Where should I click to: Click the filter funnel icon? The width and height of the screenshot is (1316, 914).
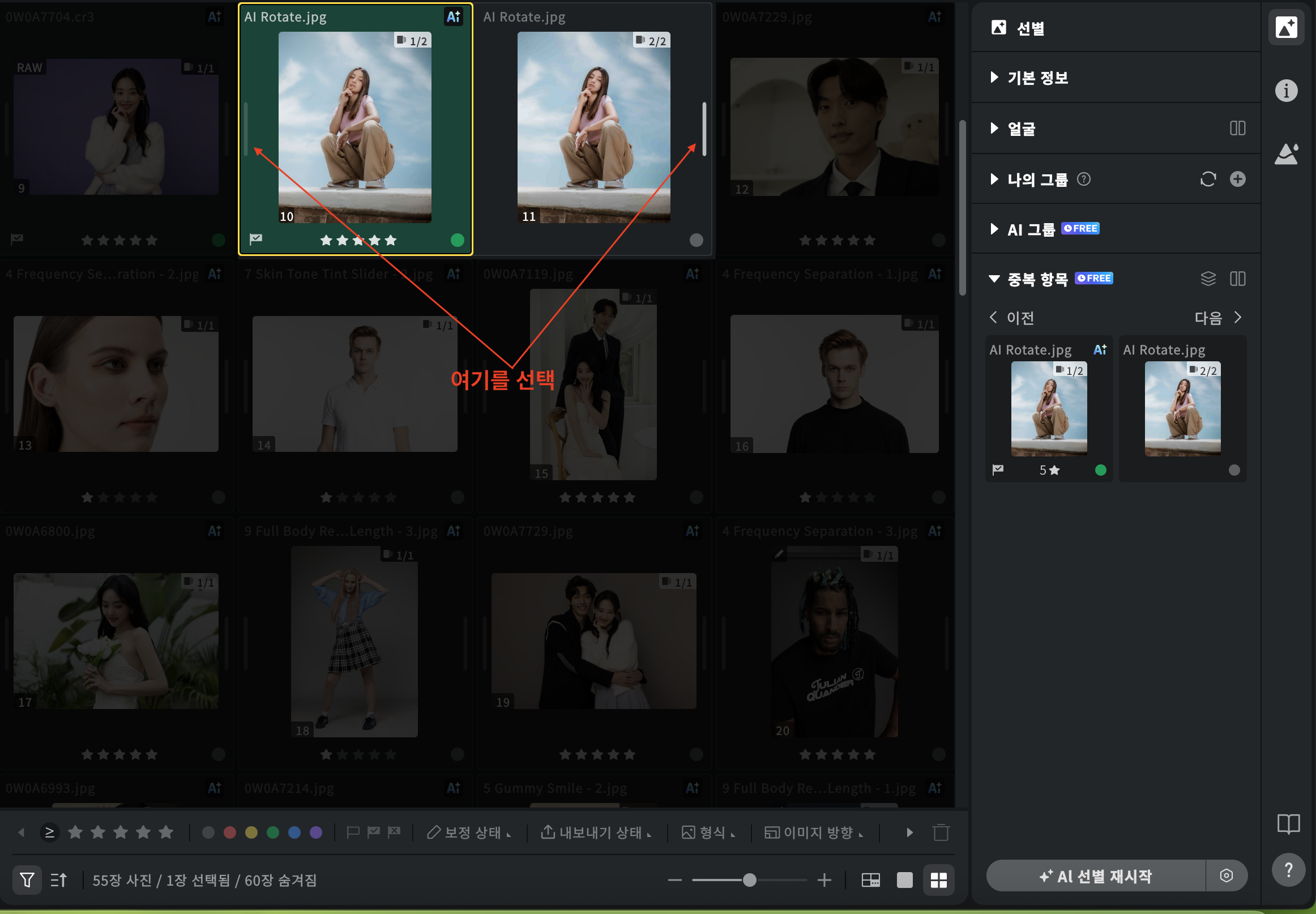(27, 879)
